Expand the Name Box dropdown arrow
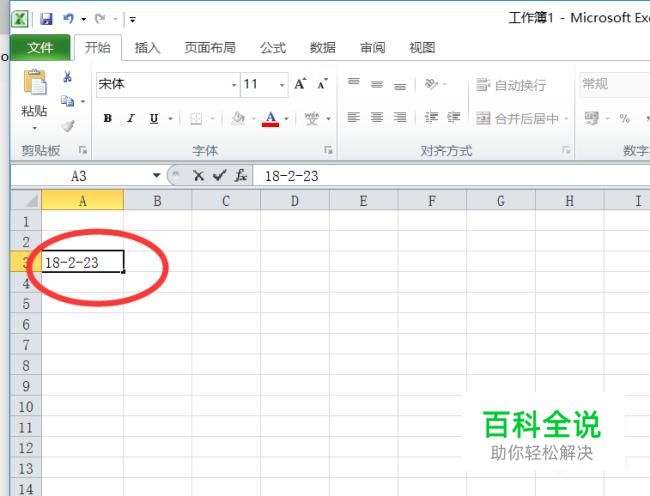Screen dimensions: 650x496 [156, 175]
